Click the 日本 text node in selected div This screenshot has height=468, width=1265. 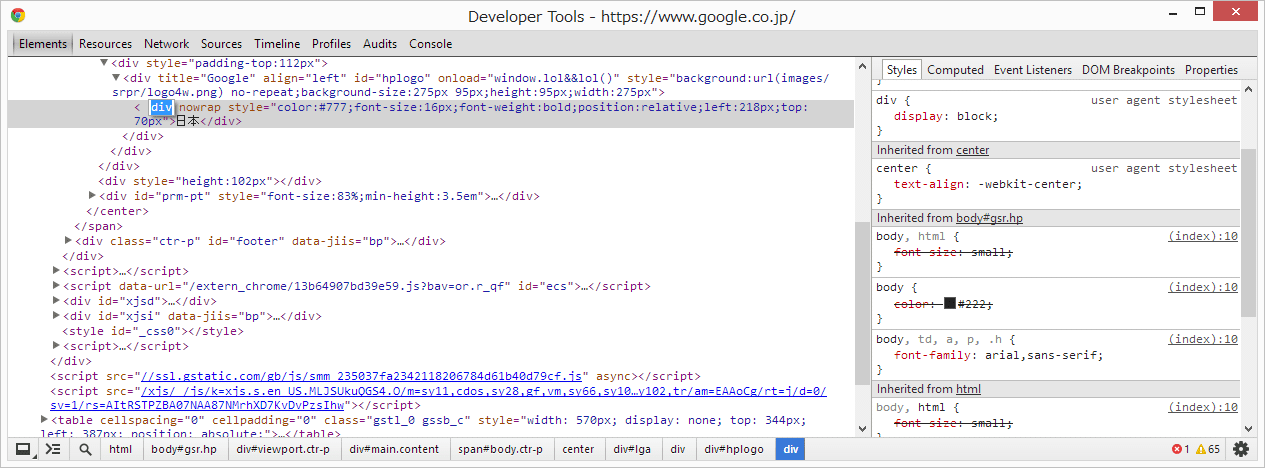point(188,122)
